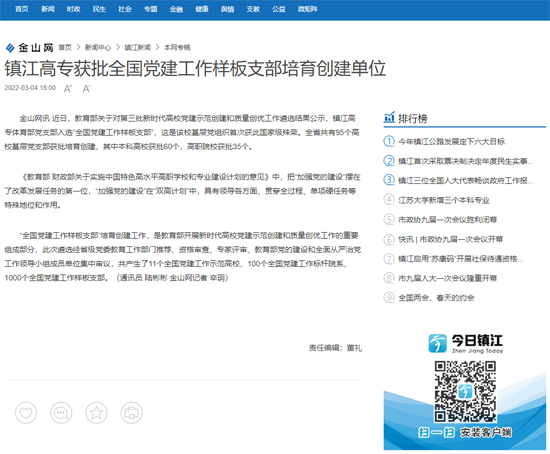This screenshot has width=550, height=454.
Task: Open ranked article 今年镇江公路发展定下六大目标
Action: (x=451, y=141)
